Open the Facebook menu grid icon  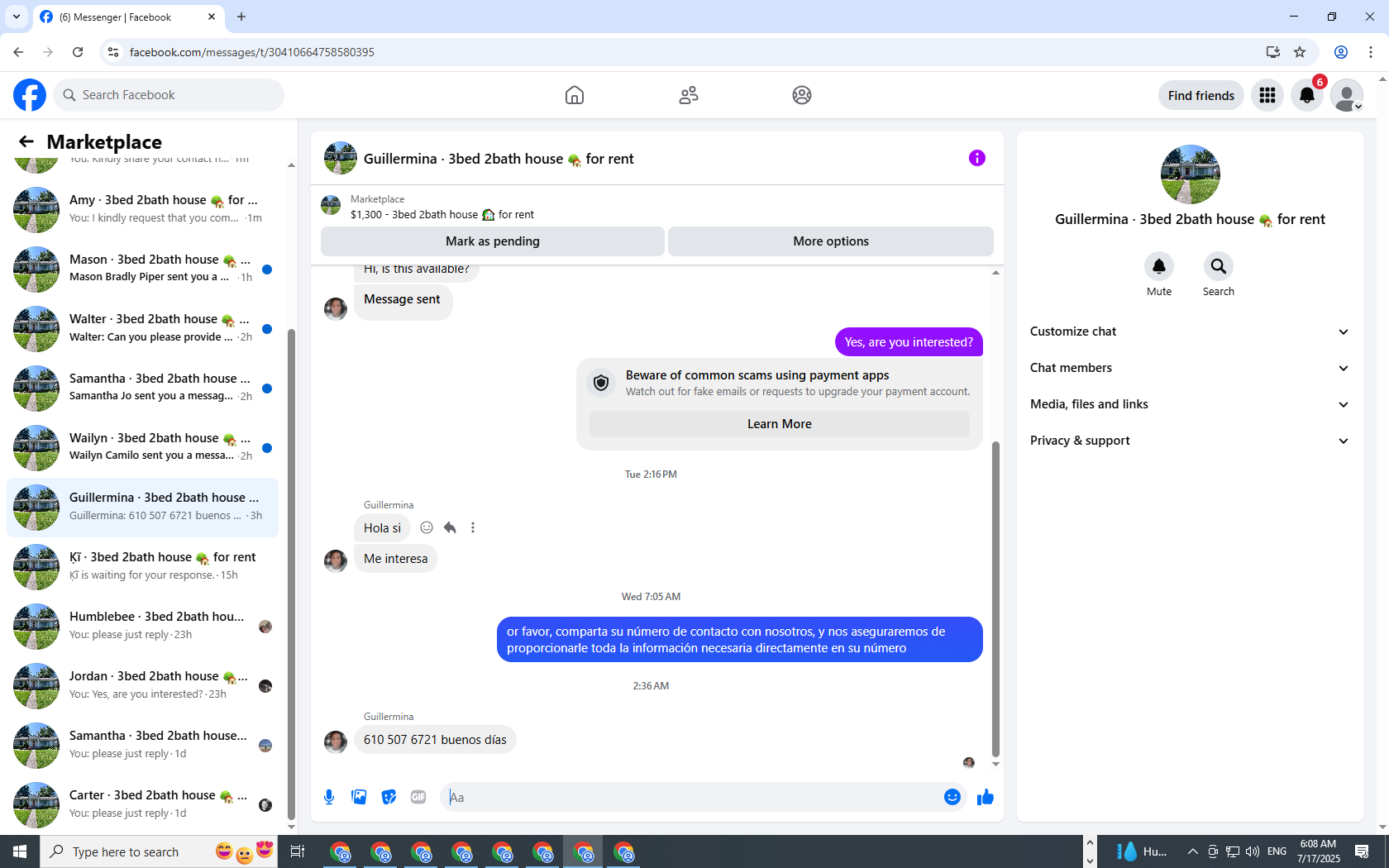pyautogui.click(x=1267, y=95)
